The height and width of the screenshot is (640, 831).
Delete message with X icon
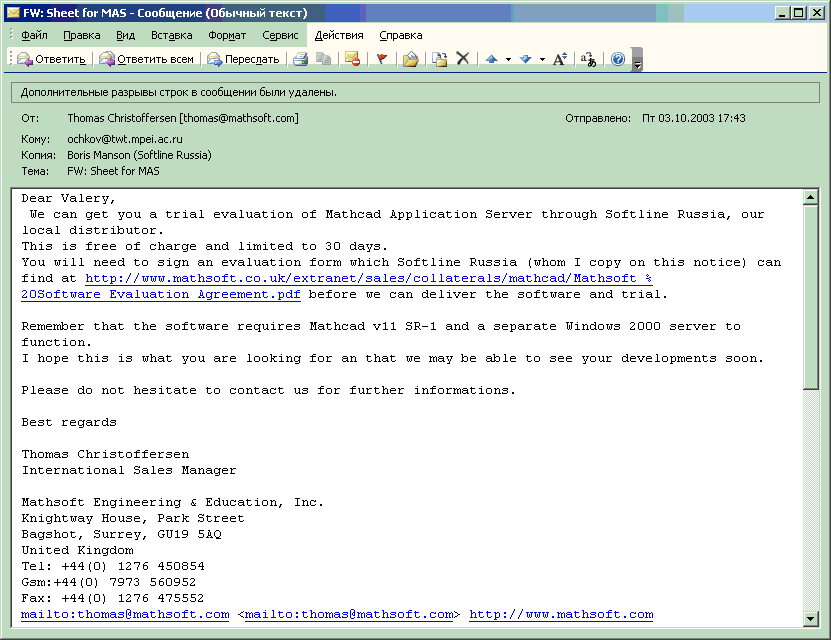click(x=463, y=58)
